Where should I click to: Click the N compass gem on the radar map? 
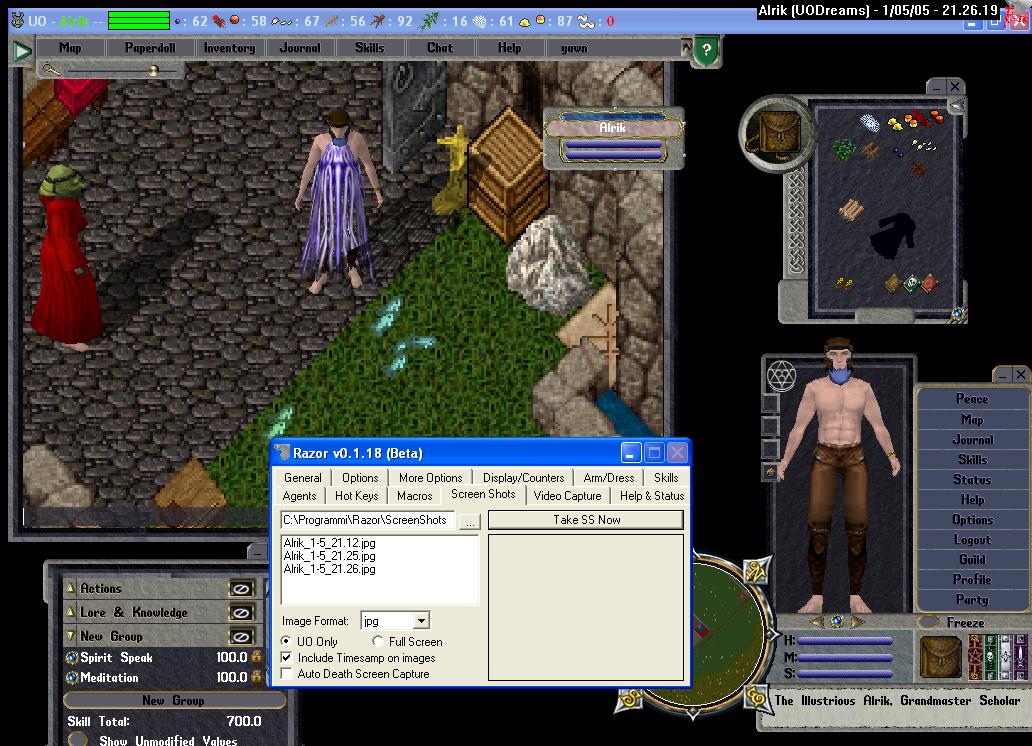[756, 570]
